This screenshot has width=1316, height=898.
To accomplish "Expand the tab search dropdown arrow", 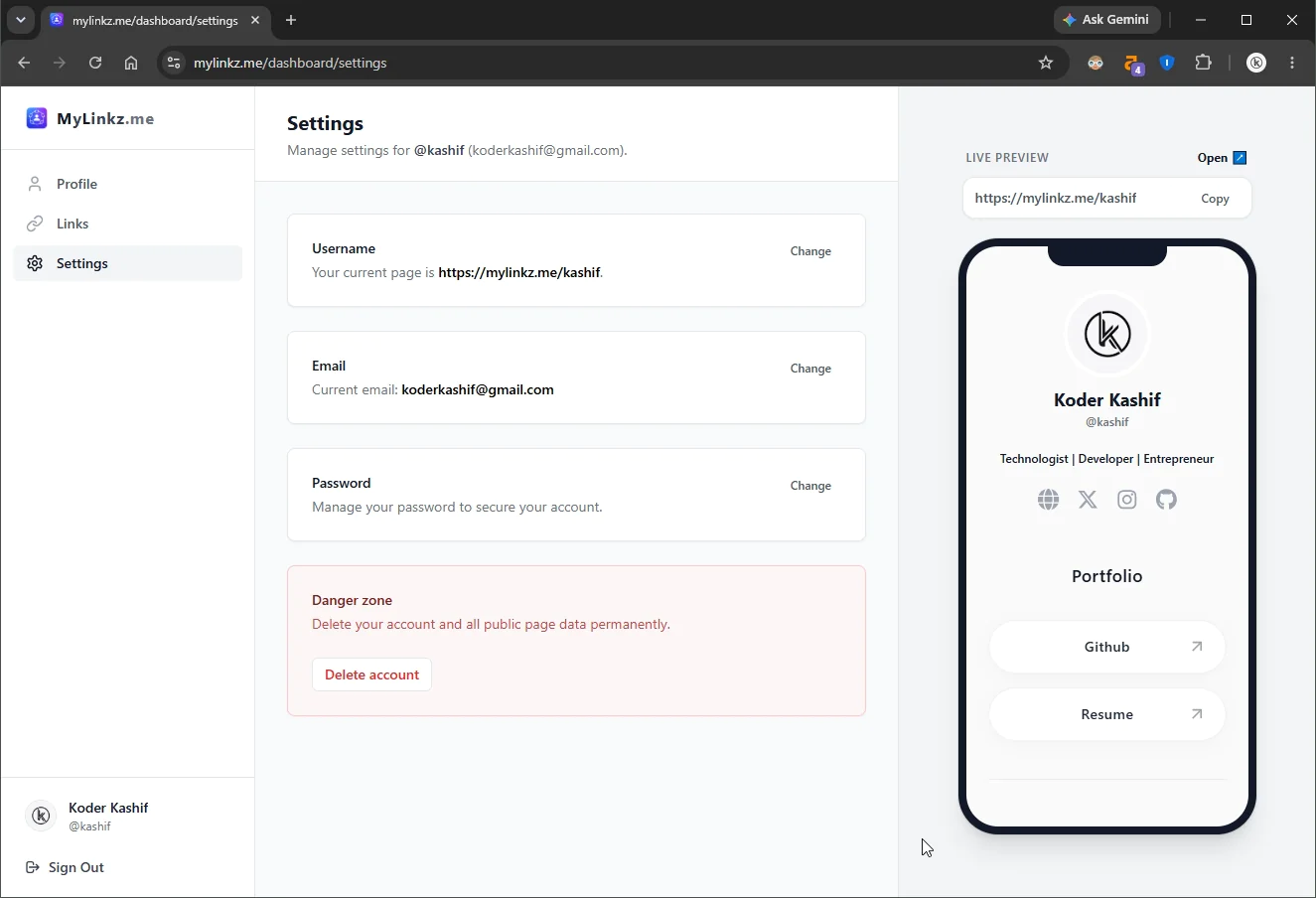I will (20, 20).
